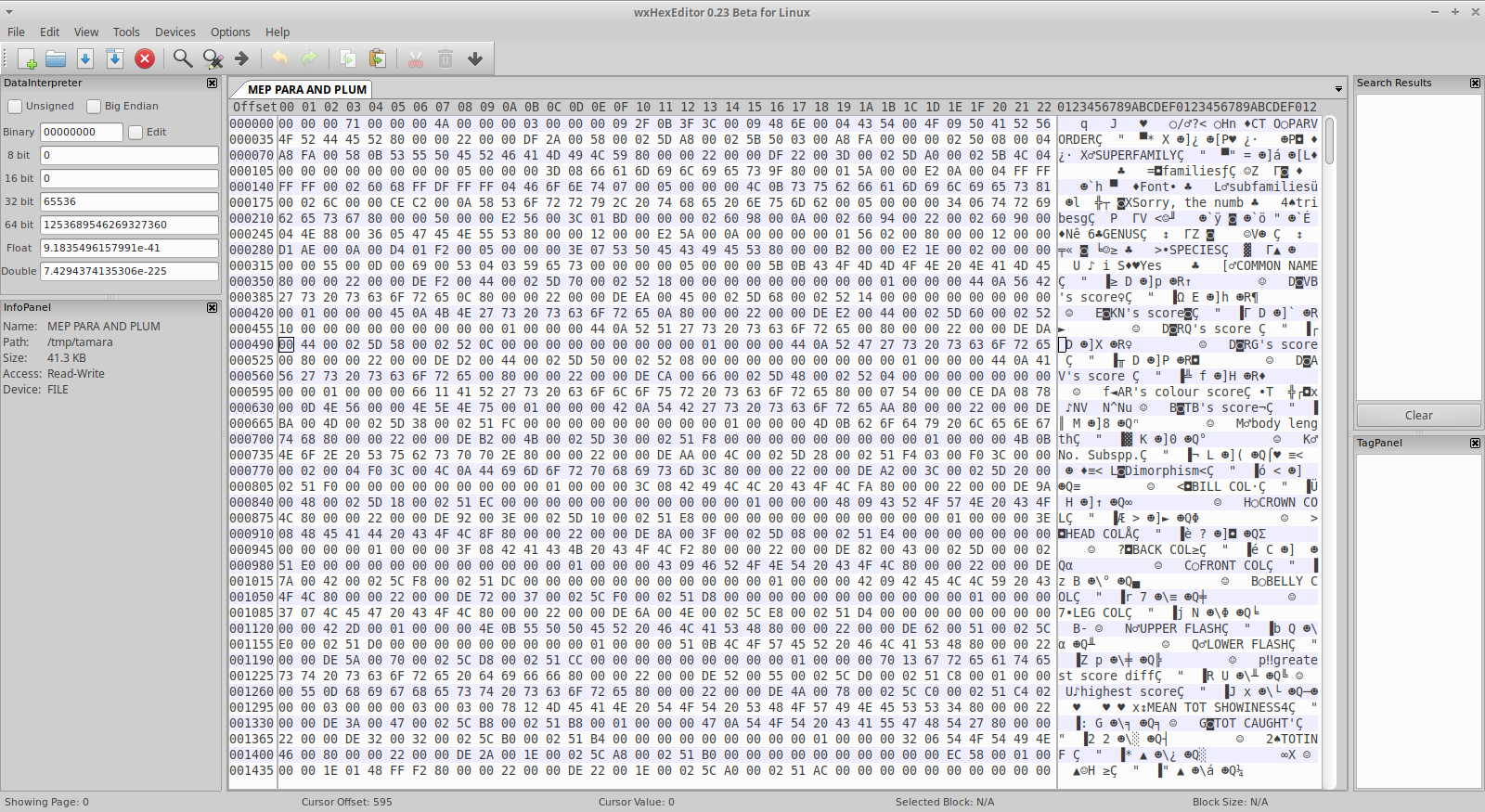This screenshot has width=1485, height=812.
Task: Click 'Showing Page: 0' in status bar
Action: (46, 802)
